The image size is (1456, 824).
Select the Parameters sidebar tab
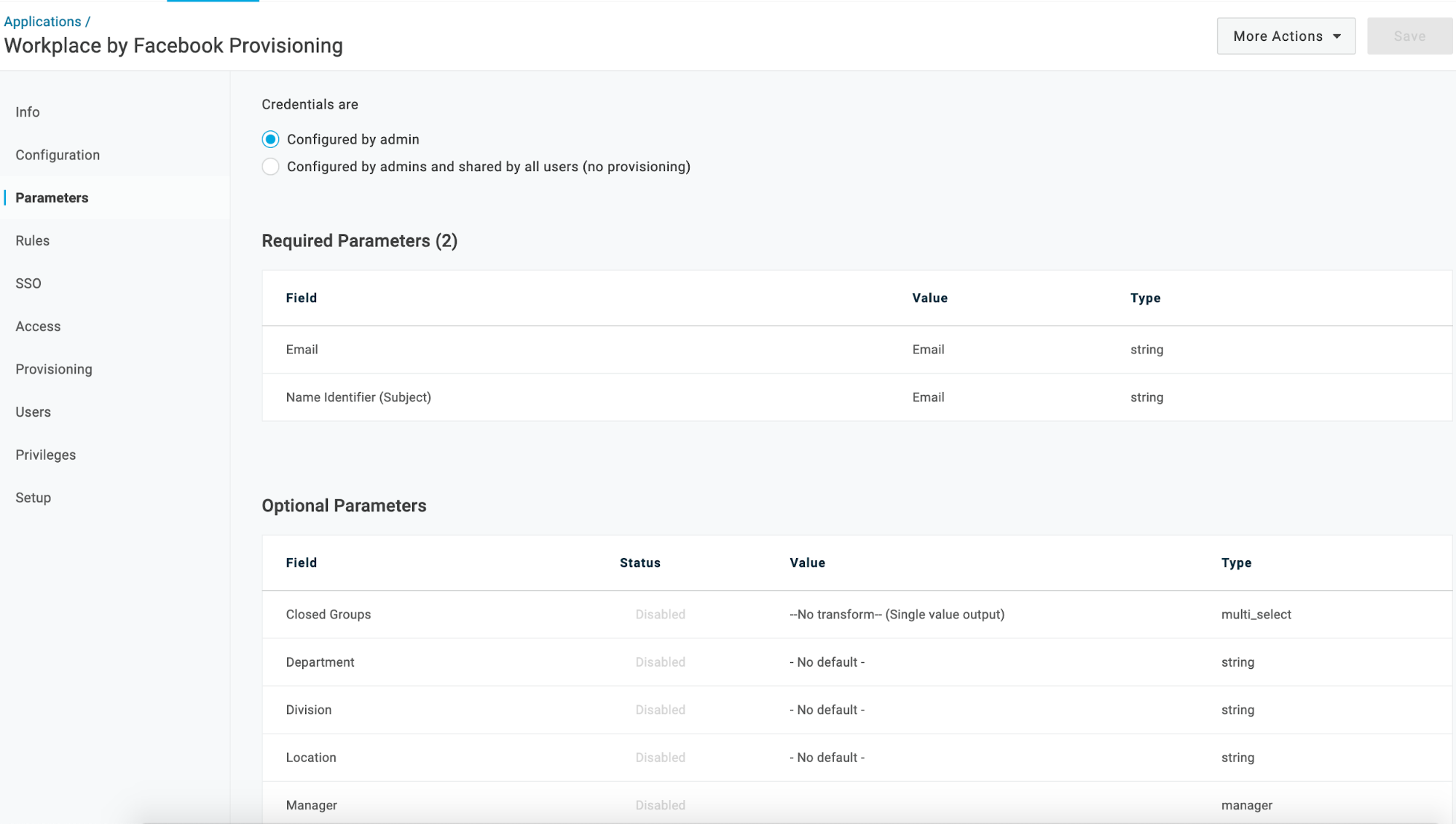52,198
